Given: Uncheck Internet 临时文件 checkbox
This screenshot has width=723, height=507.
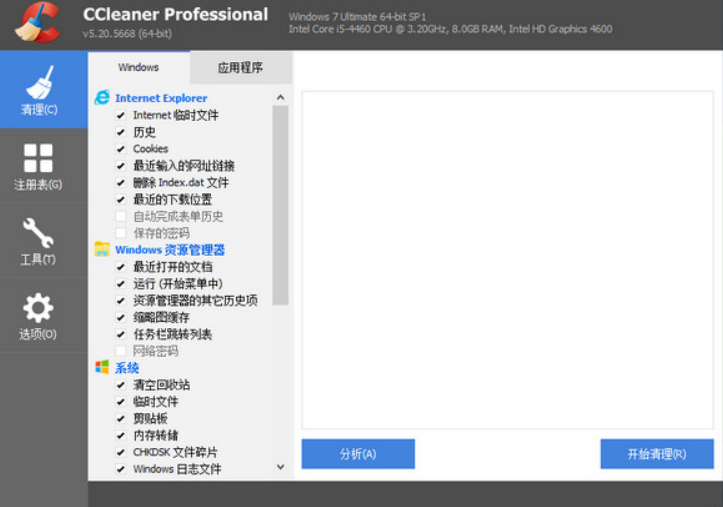Looking at the screenshot, I should 121,115.
